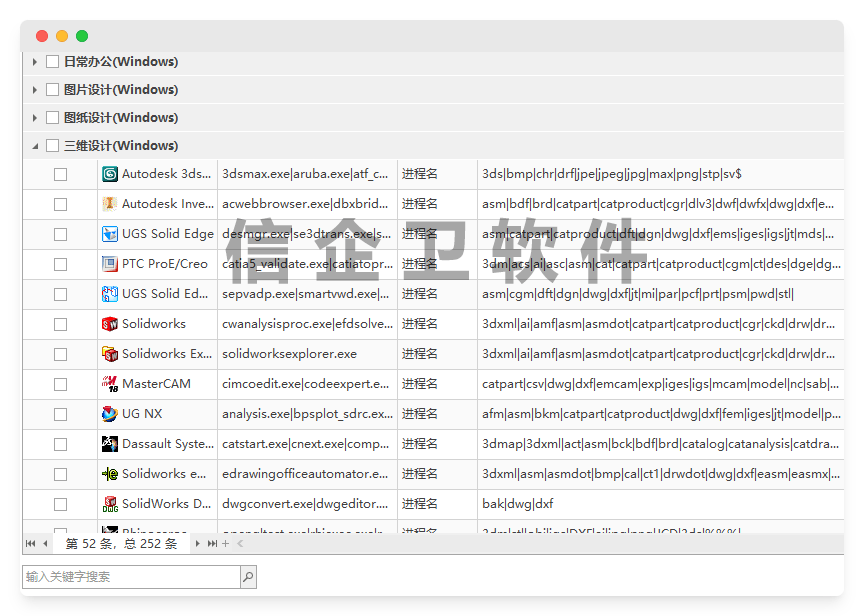
Task: Select the Solidworks eDrawings process cell
Action: coord(305,474)
